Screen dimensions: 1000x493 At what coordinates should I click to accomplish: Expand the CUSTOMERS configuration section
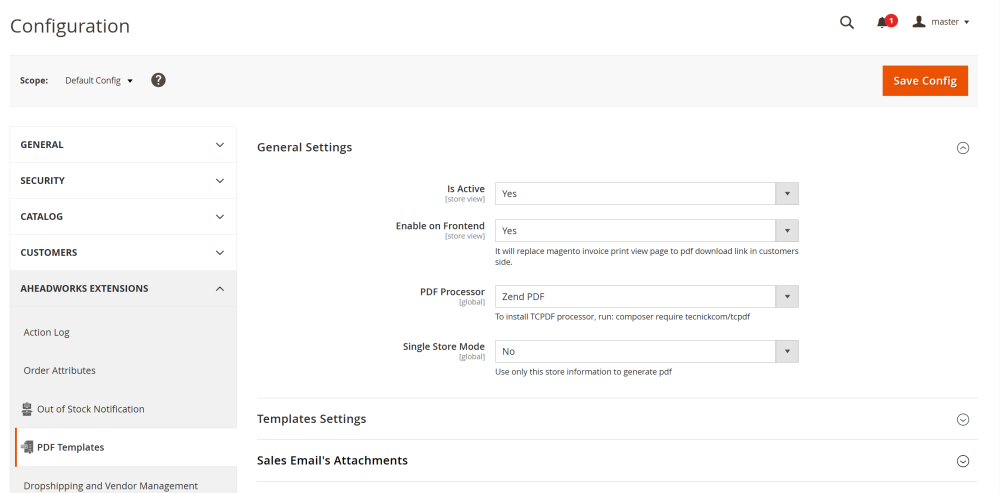click(123, 253)
